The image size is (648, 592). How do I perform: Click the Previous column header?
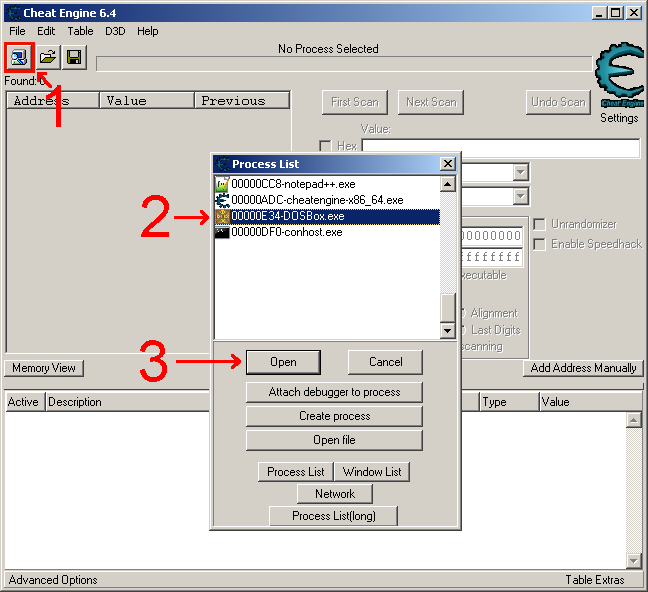click(x=242, y=100)
